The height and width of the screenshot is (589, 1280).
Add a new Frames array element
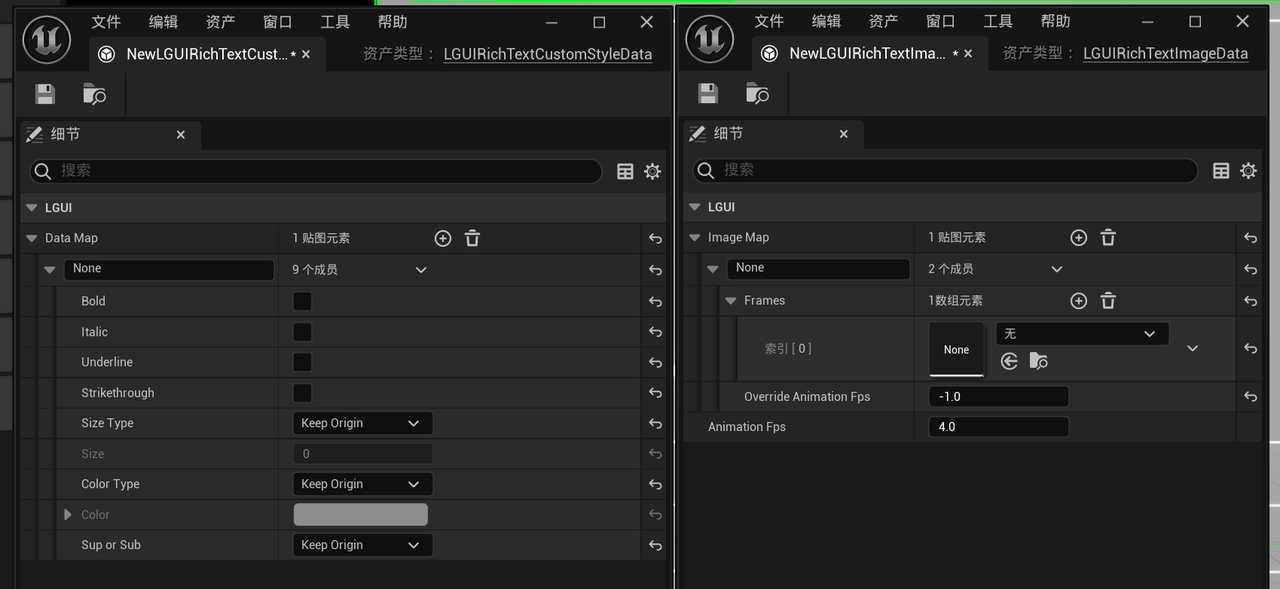point(1078,300)
